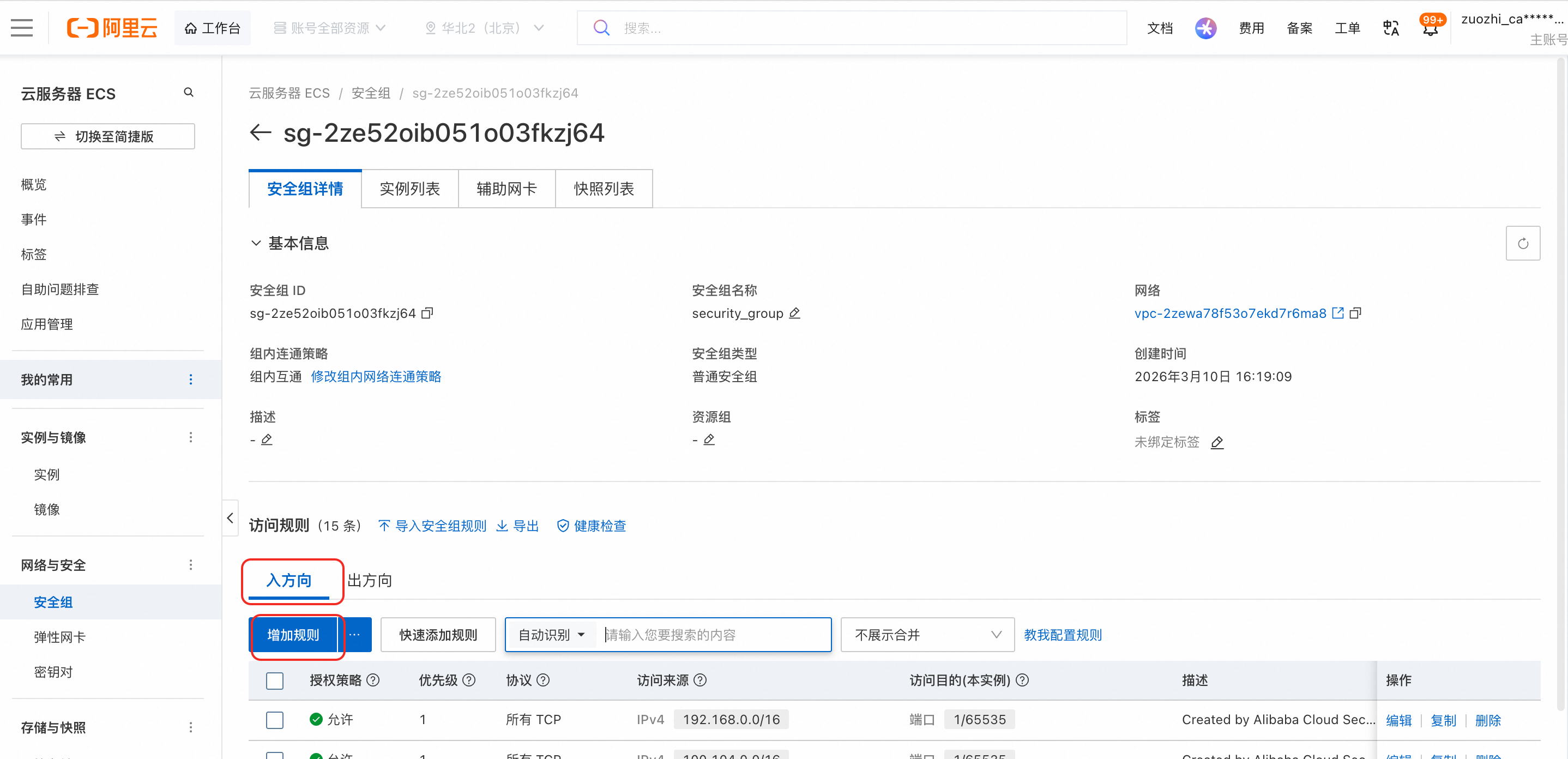
Task: Click 导入安全组规则 link
Action: coord(433,526)
